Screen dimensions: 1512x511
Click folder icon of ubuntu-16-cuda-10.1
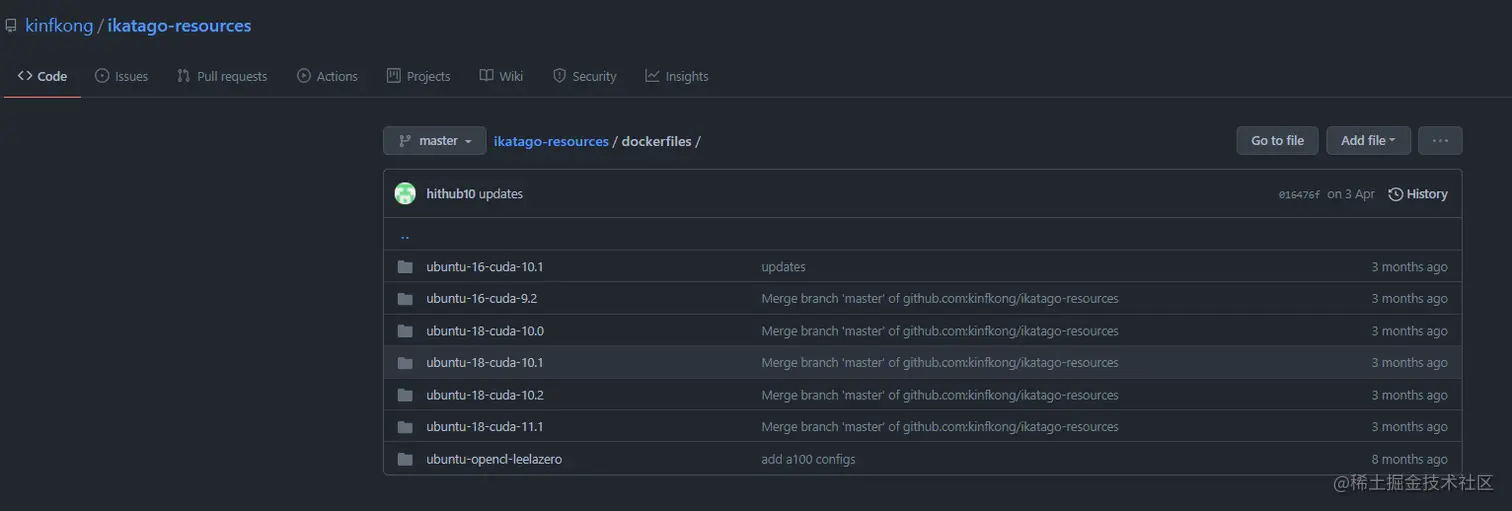point(405,267)
